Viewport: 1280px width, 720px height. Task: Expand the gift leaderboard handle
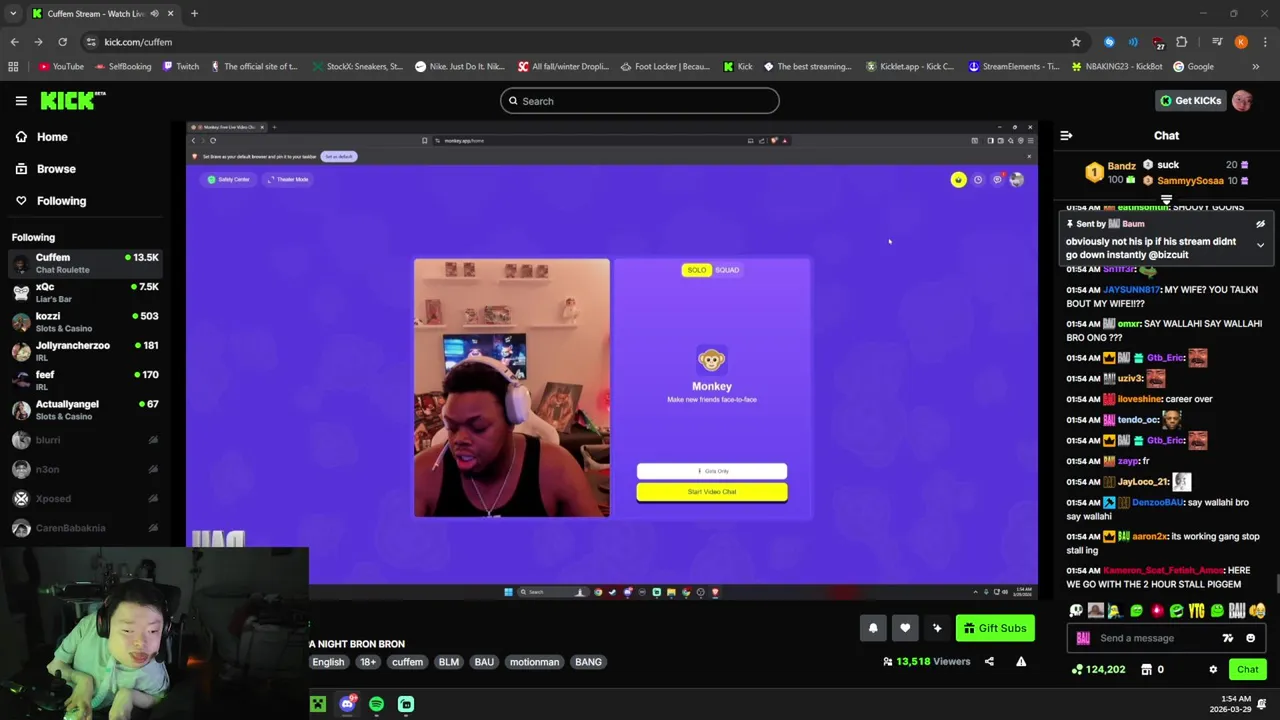tap(1166, 200)
